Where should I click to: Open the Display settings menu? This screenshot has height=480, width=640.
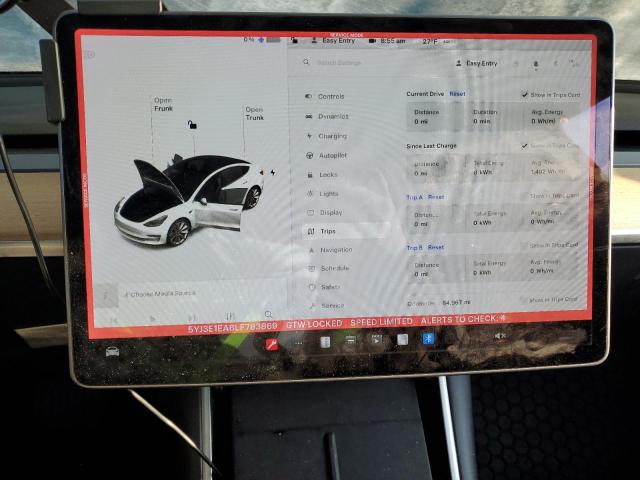(x=324, y=213)
